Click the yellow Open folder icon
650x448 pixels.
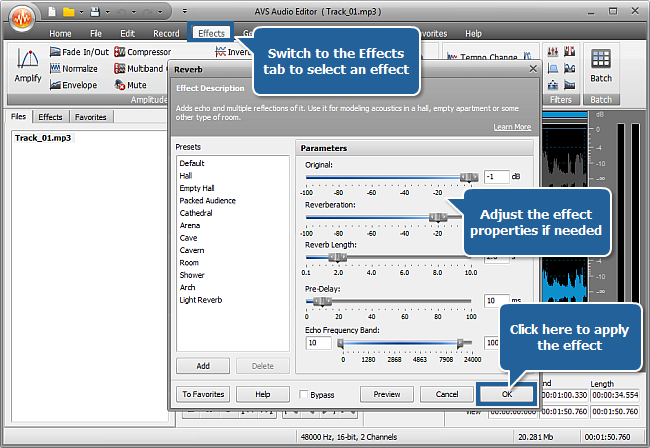click(68, 12)
